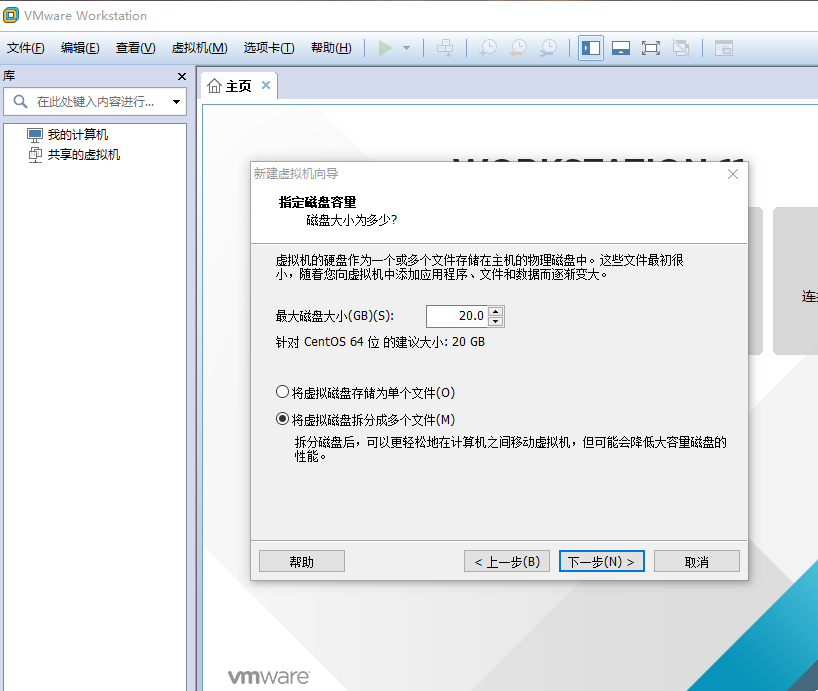Click the 我的计算机 computer icon

point(35,135)
